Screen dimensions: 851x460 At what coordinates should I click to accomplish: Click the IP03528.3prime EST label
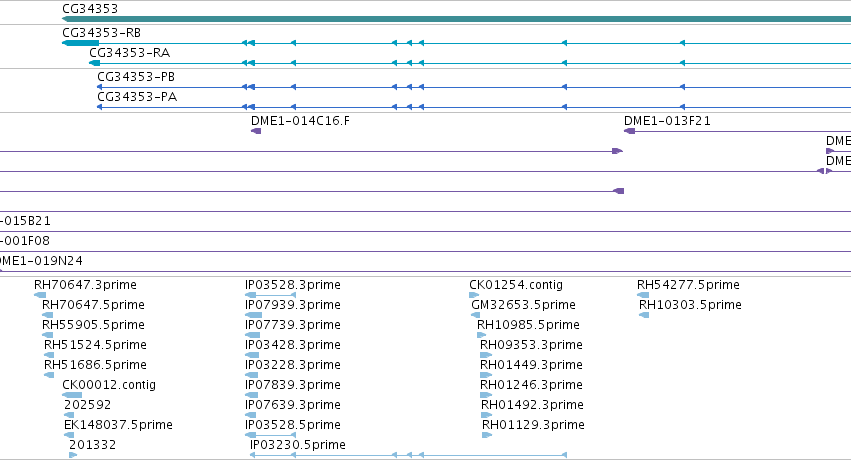pyautogui.click(x=293, y=285)
